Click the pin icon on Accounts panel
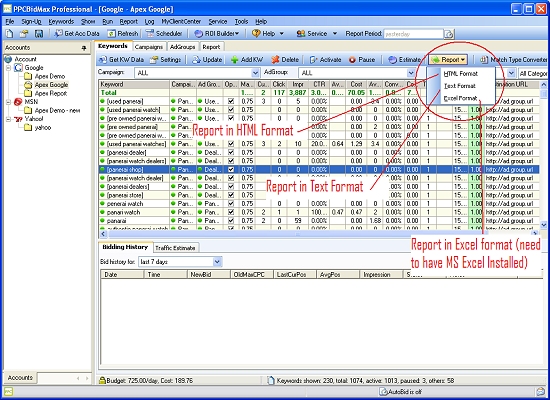The height and width of the screenshot is (400, 550). coord(84,48)
